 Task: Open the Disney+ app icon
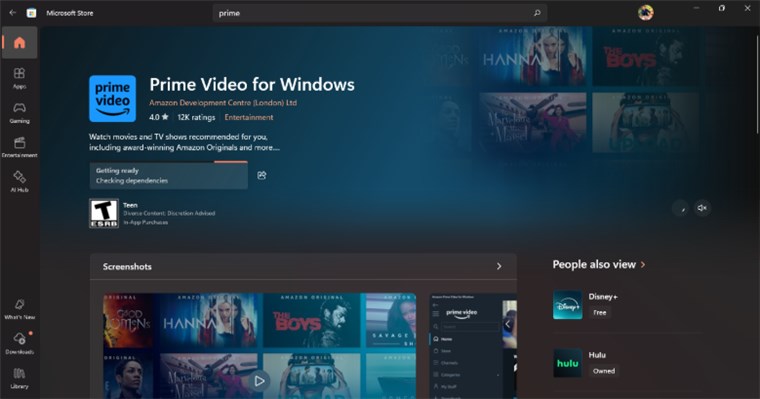click(568, 305)
